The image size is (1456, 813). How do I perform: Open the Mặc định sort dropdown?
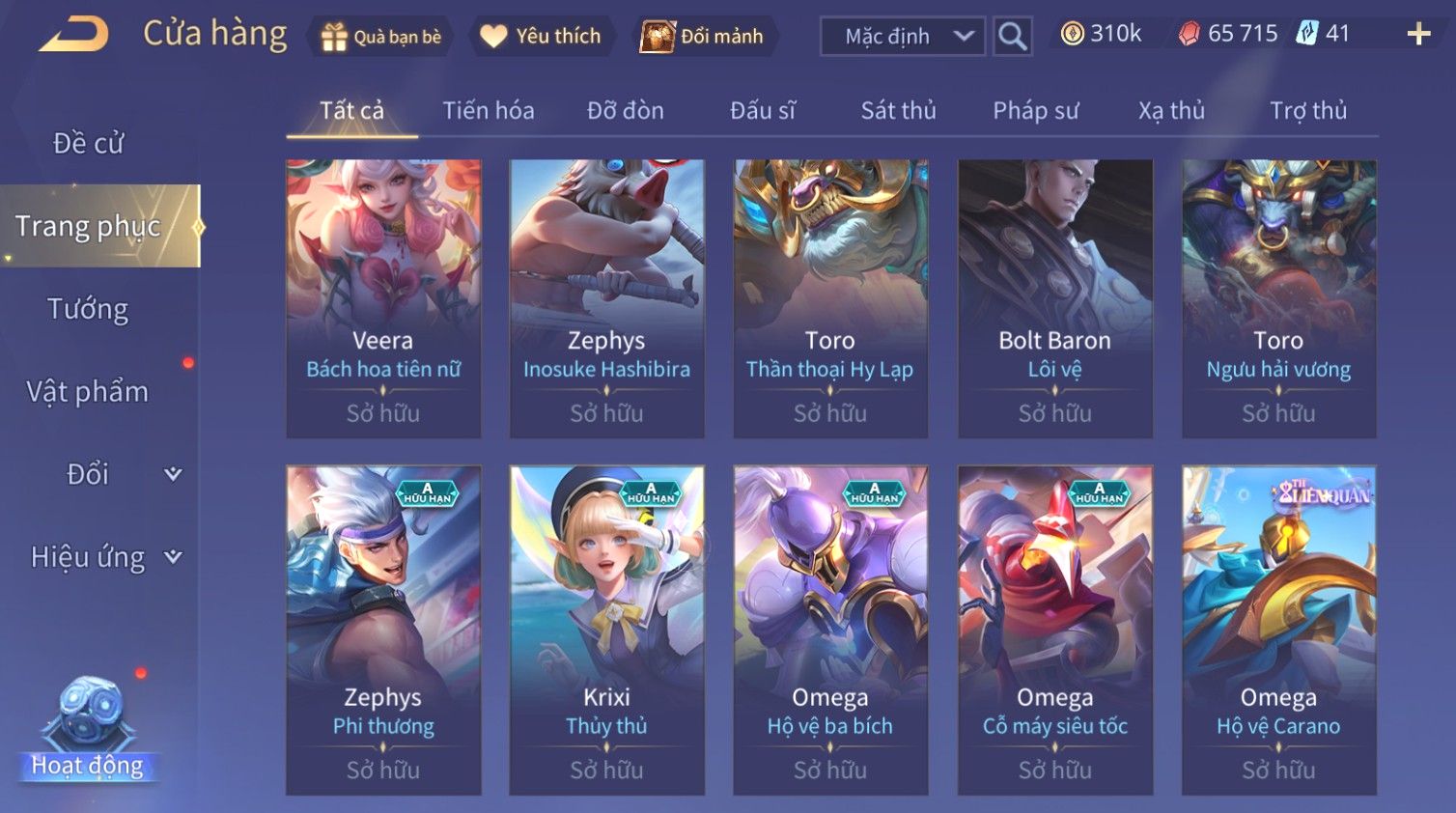pyautogui.click(x=903, y=37)
